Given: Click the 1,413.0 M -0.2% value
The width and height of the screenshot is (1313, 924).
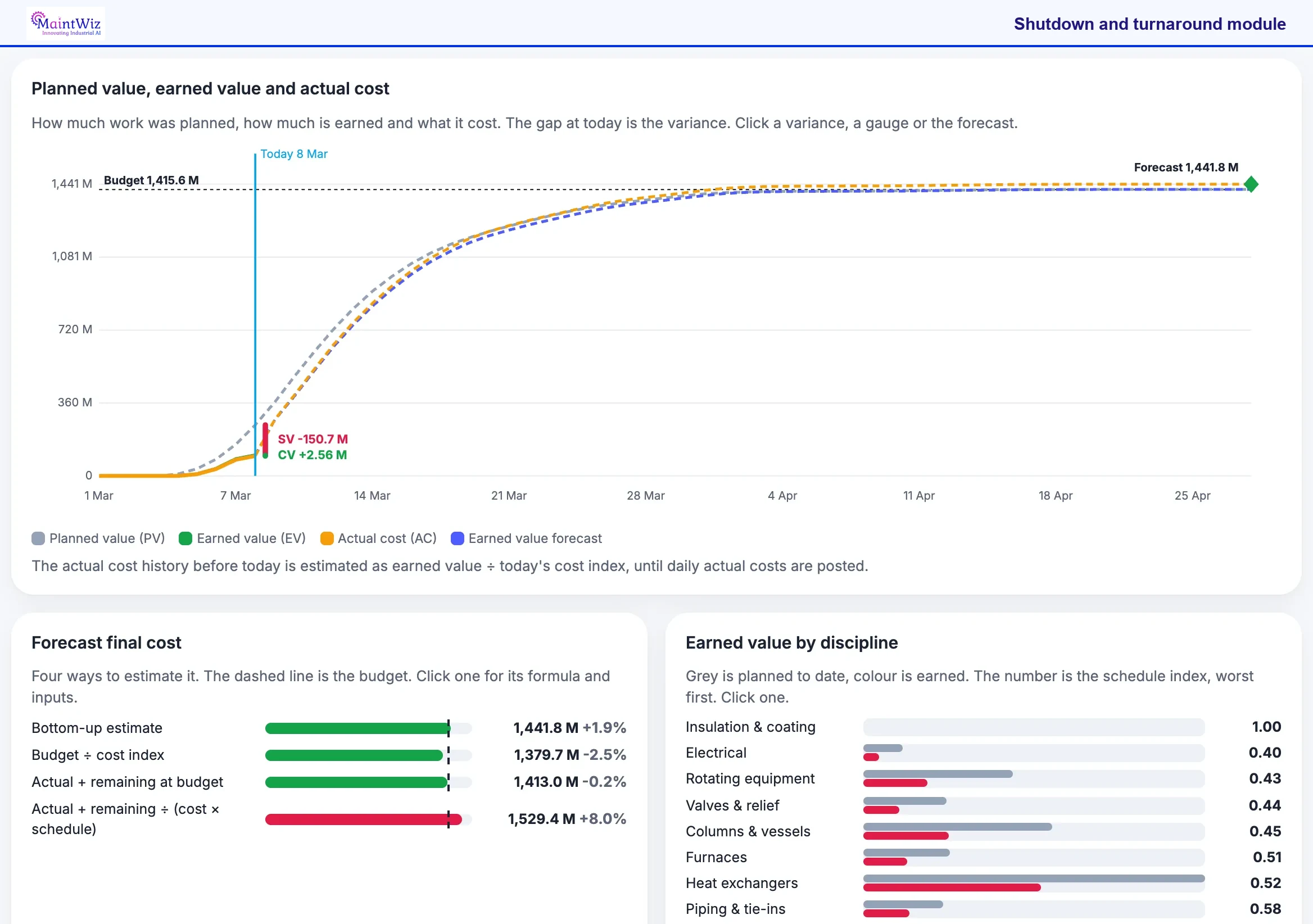Looking at the screenshot, I should coord(569,782).
